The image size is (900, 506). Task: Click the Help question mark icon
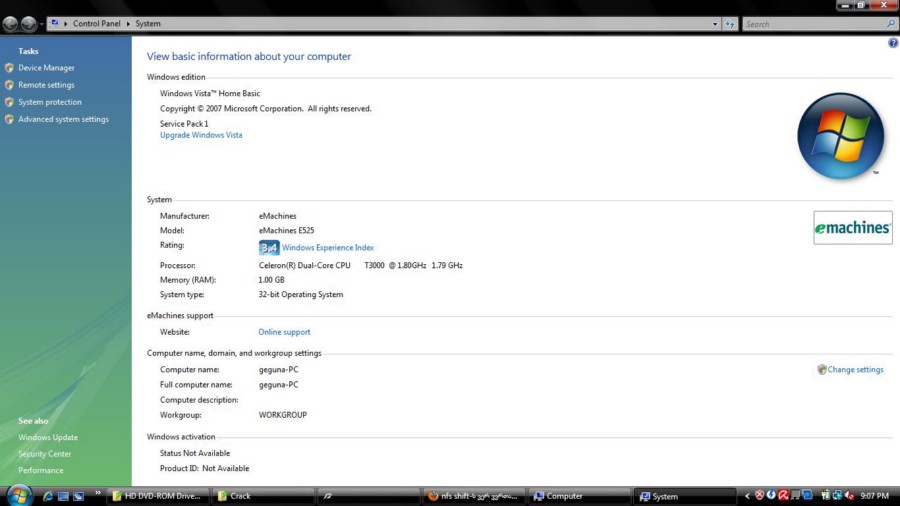point(893,43)
